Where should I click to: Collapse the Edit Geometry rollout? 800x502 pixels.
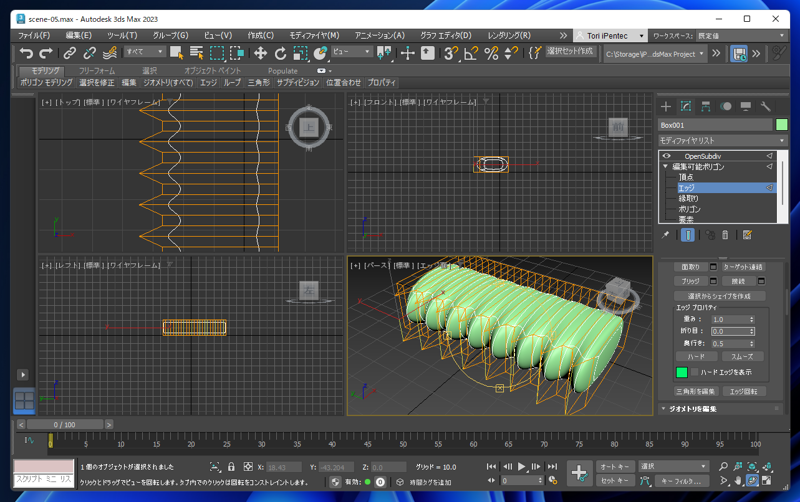(x=663, y=409)
